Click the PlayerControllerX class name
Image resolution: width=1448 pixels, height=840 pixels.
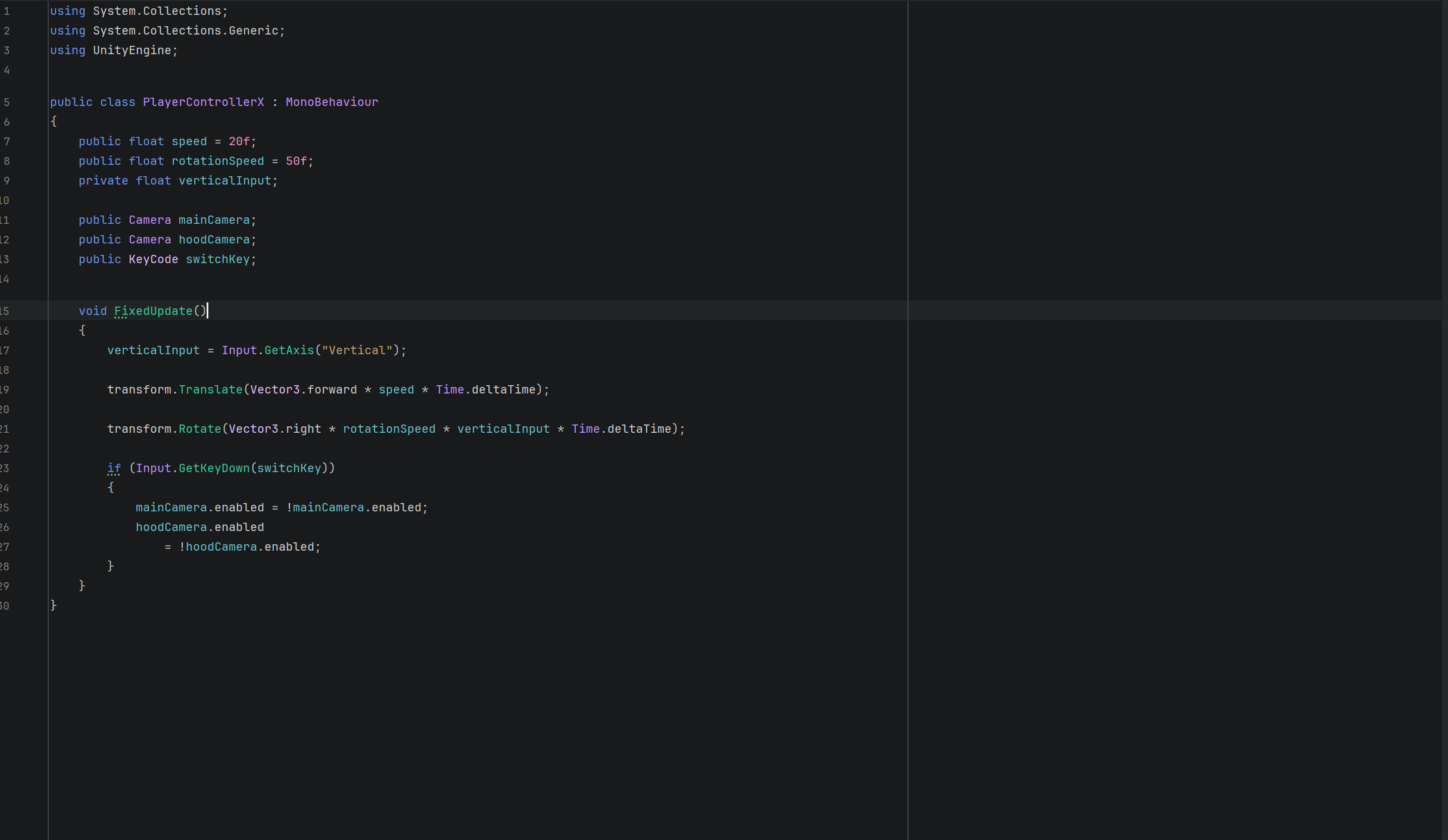203,102
